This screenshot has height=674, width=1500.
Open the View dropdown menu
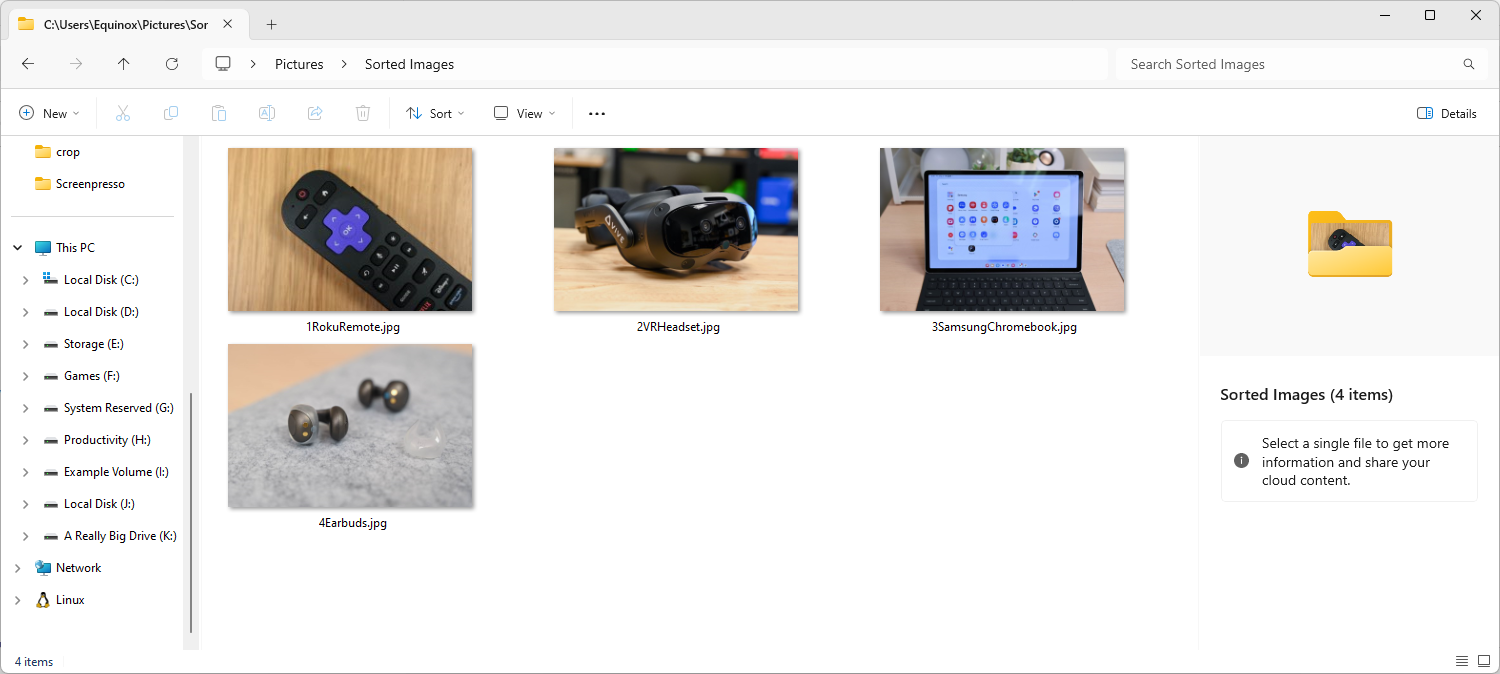coord(525,114)
